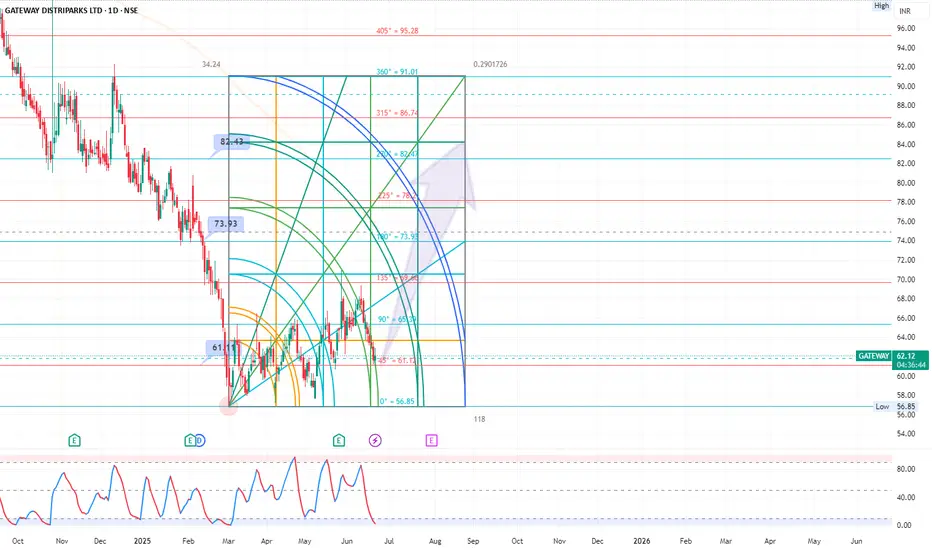Screen dimensions: 932x550
Task: Click the 180° = 73.93 level label
Action: click(397, 237)
